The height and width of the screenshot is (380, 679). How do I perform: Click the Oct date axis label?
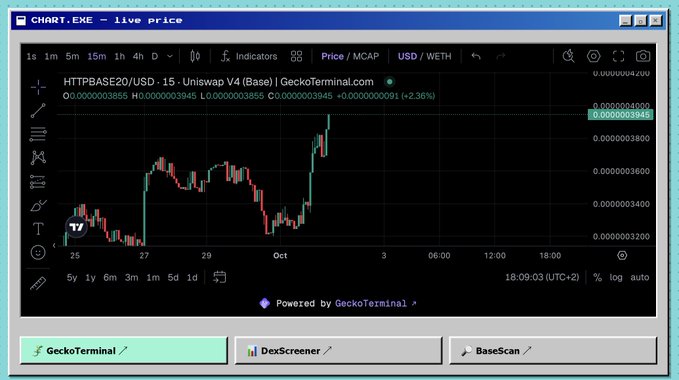(x=280, y=255)
